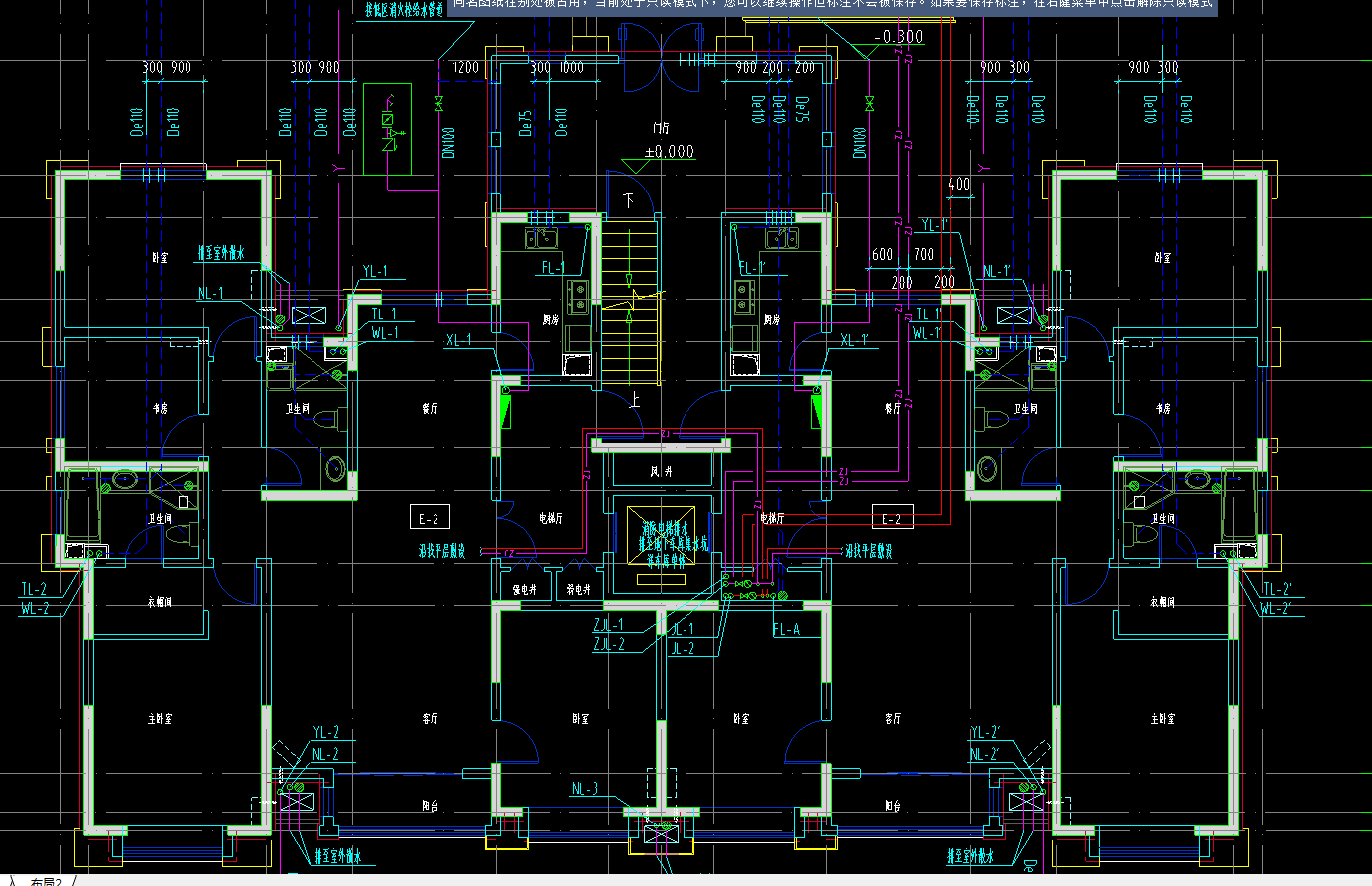Click the JL-2 supply riser label
1372x886 pixels.
click(683, 648)
